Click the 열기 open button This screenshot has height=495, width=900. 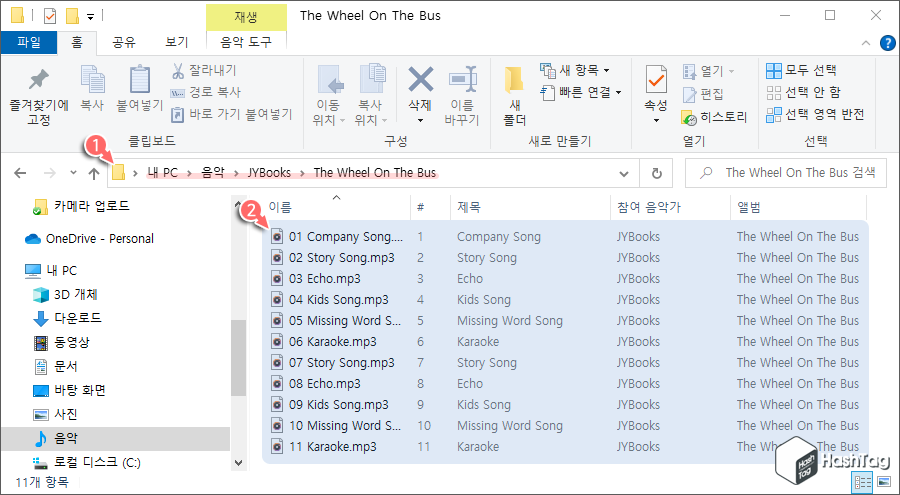click(708, 71)
